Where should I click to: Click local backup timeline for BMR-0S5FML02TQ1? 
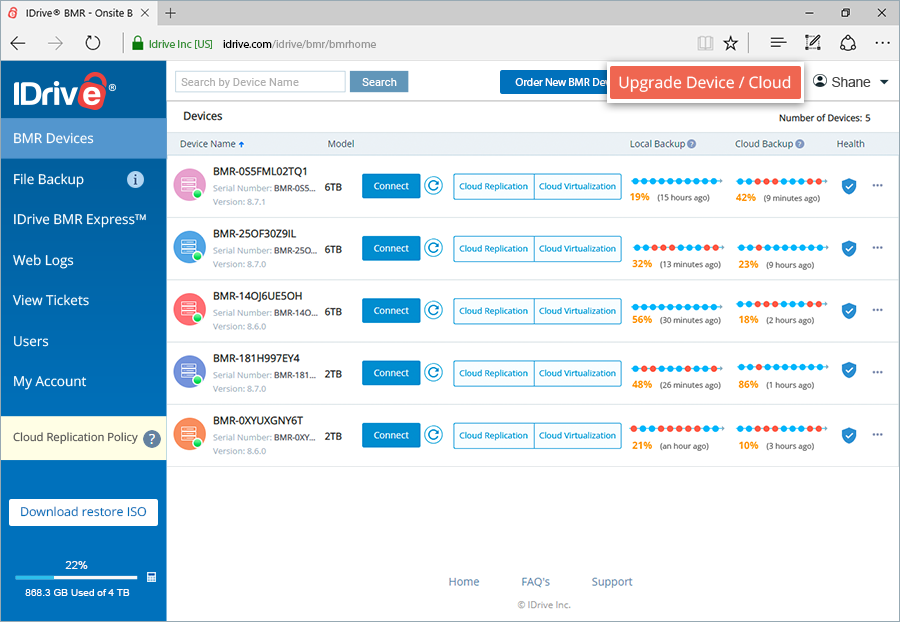tap(677, 181)
